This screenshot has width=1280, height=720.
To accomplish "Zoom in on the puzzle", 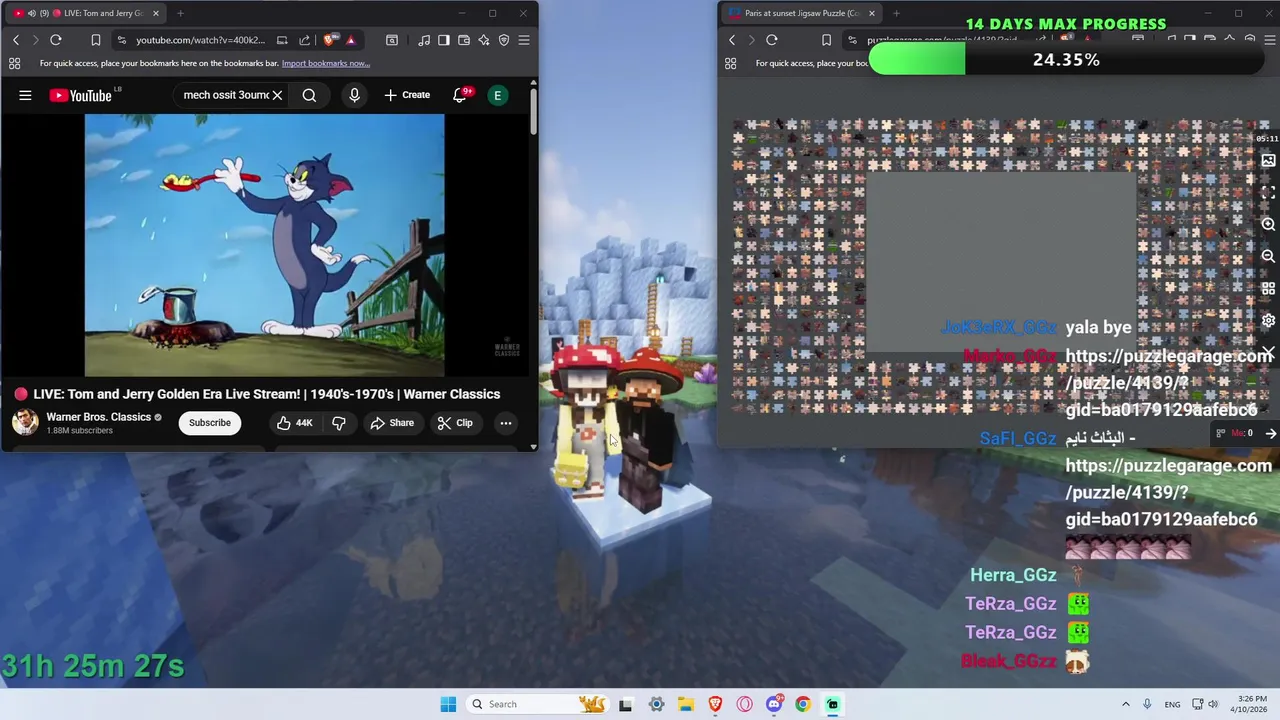I will [1268, 225].
